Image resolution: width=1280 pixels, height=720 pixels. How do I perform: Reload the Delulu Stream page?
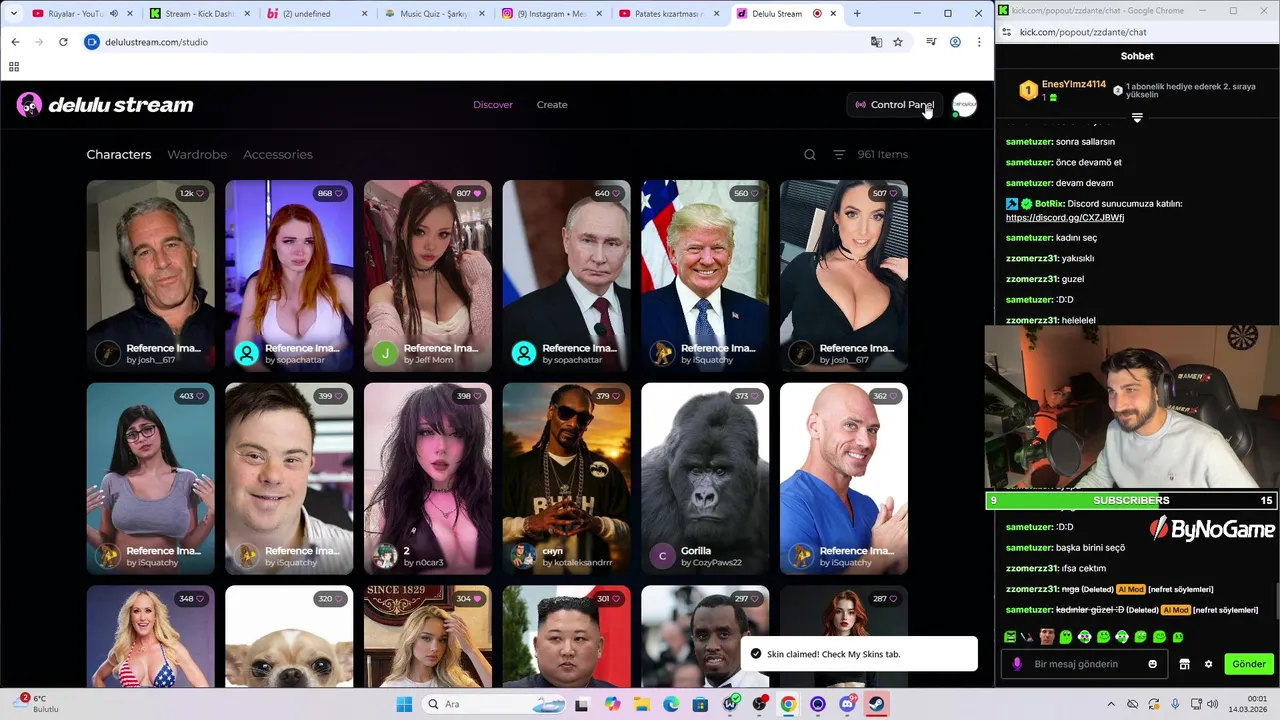(x=63, y=42)
